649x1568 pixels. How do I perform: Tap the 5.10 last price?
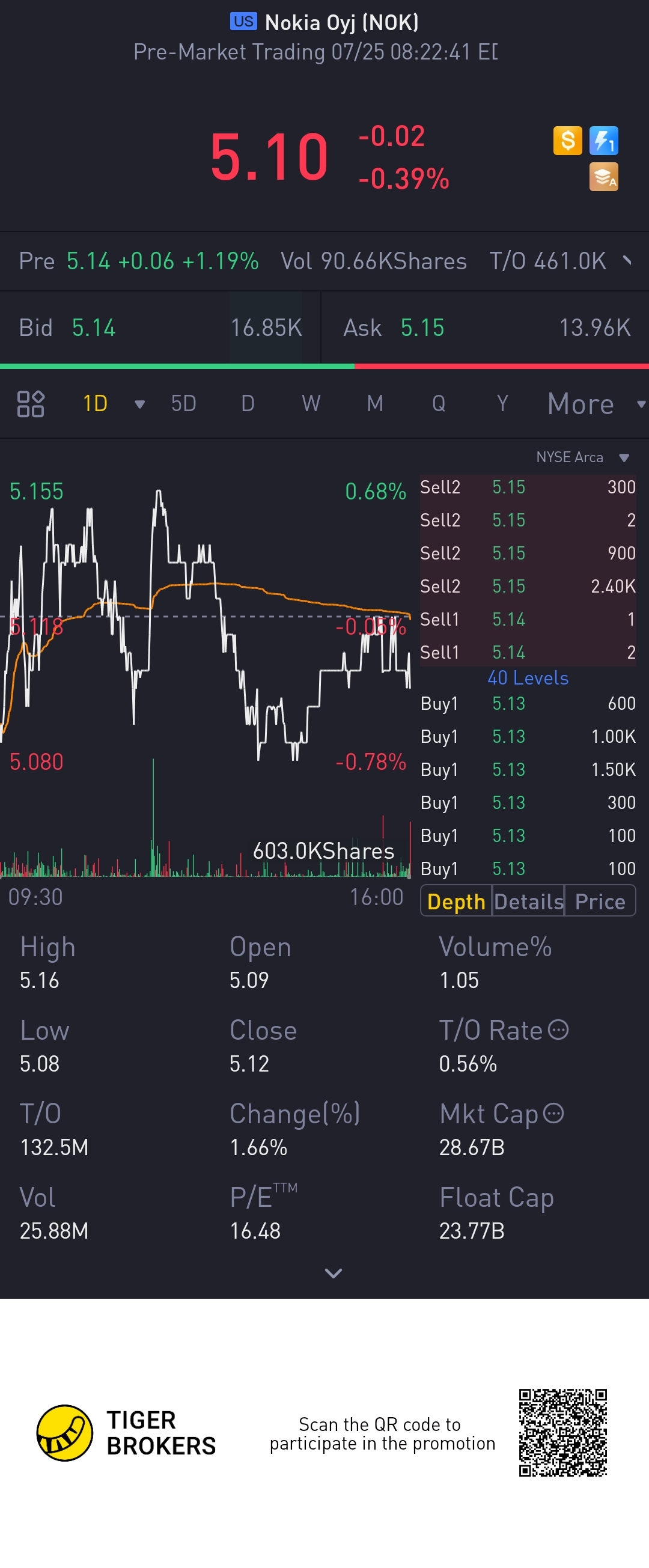click(269, 157)
